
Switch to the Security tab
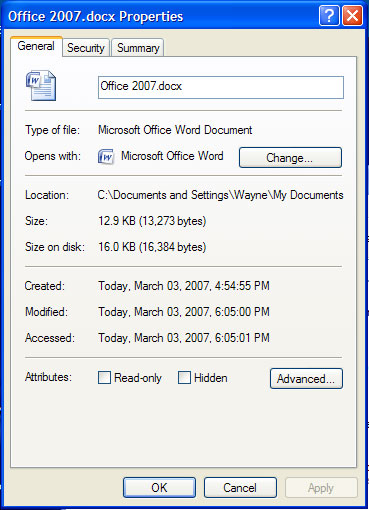[x=86, y=48]
